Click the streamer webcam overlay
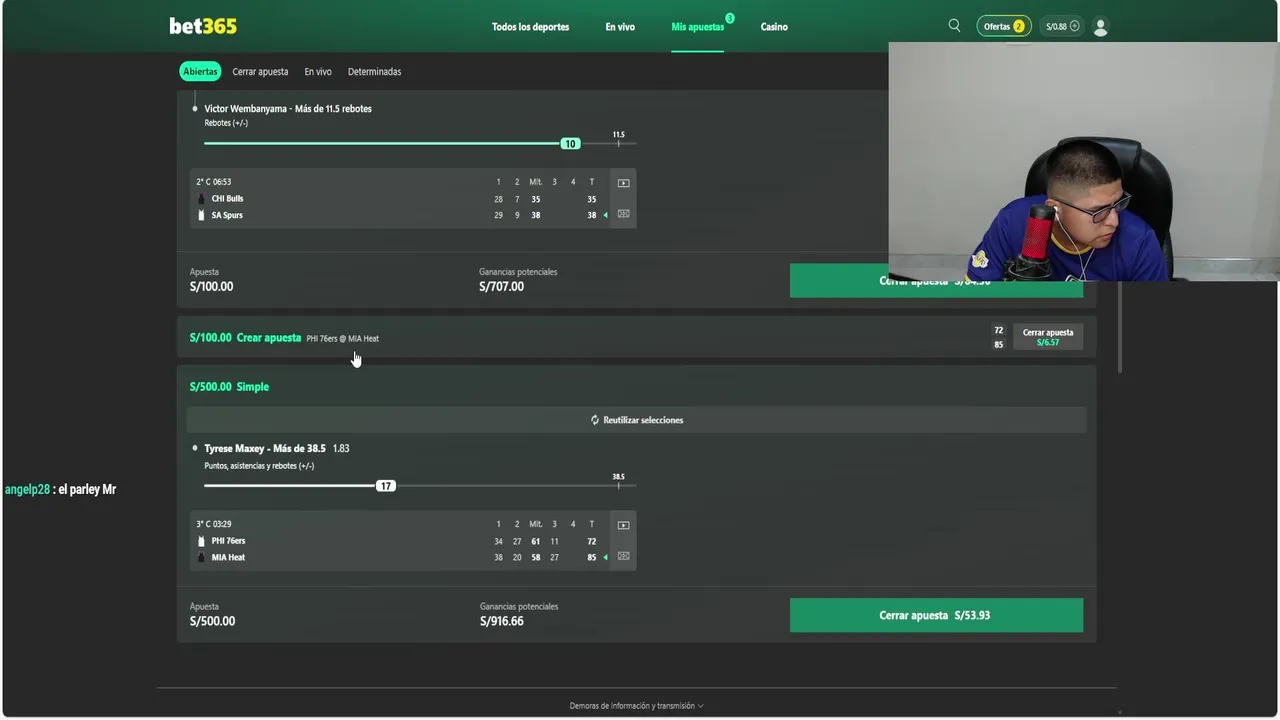This screenshot has width=1280, height=720. click(1083, 162)
